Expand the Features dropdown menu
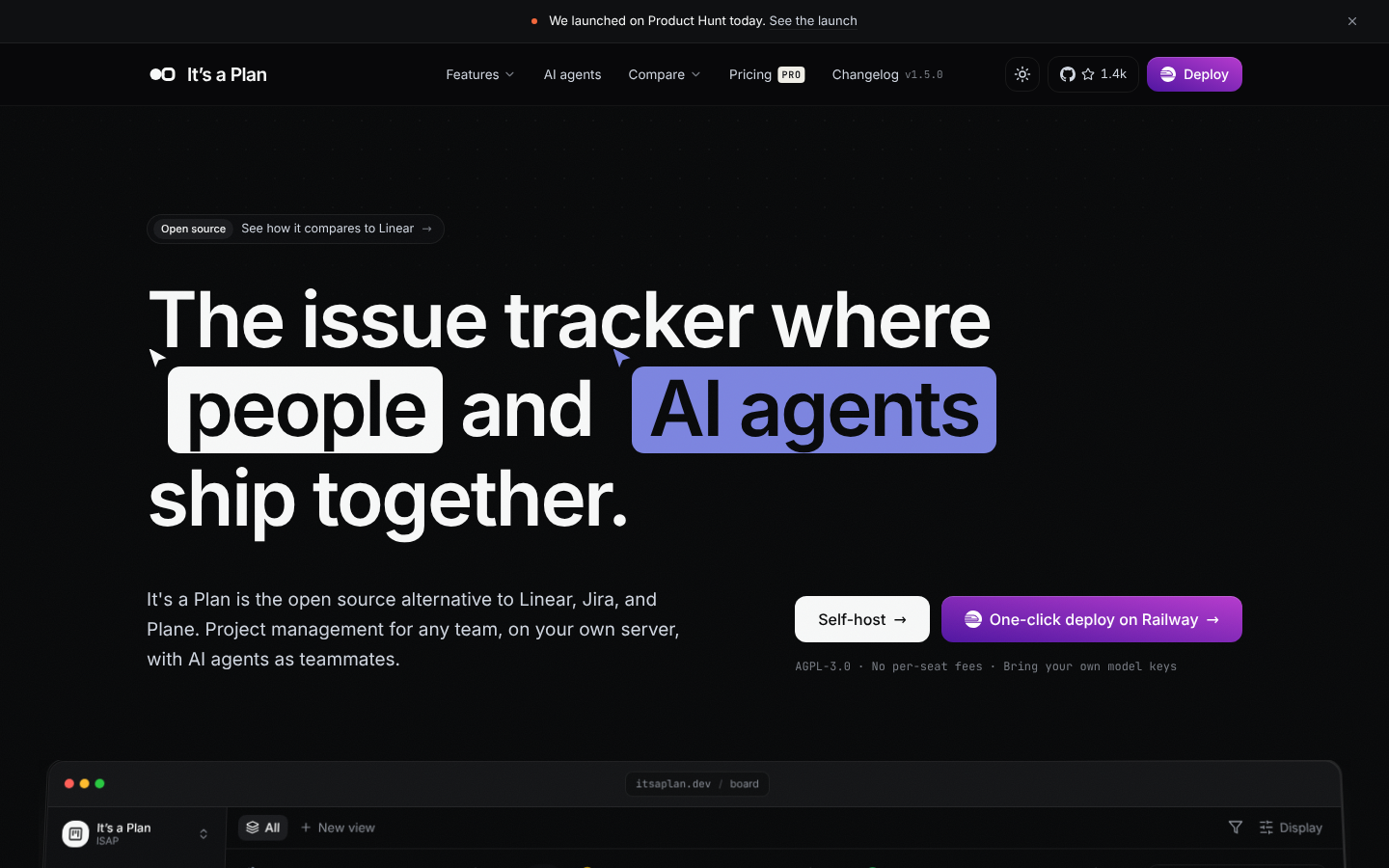 (480, 74)
